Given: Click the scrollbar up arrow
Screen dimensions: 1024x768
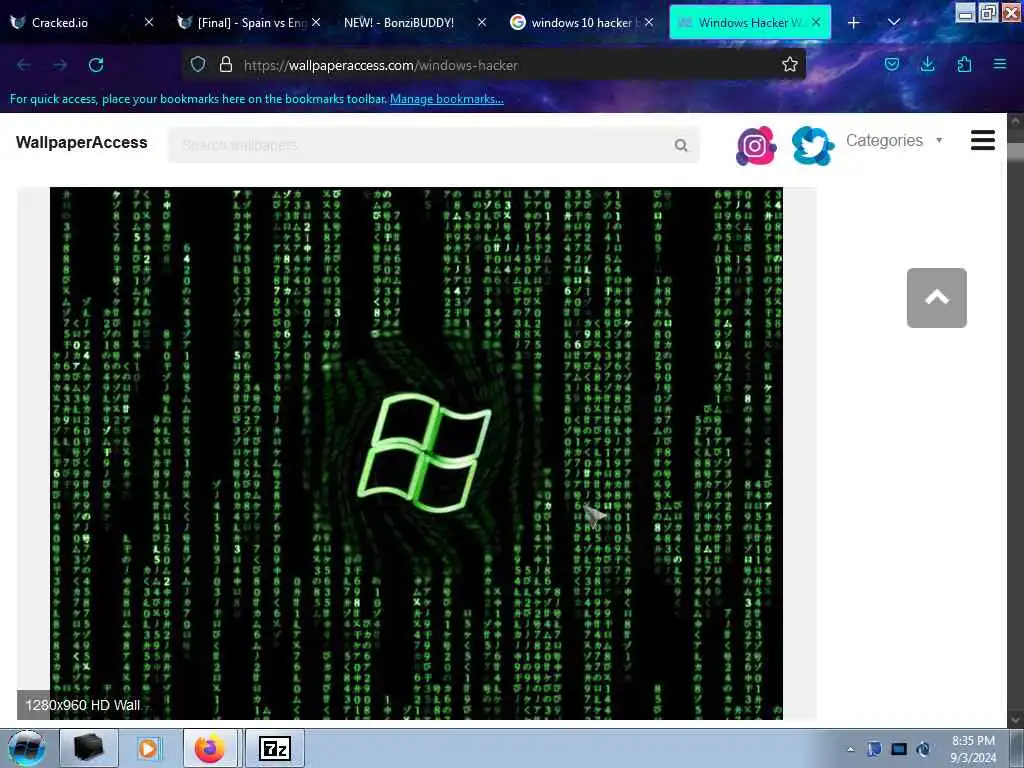Looking at the screenshot, I should [1016, 121].
